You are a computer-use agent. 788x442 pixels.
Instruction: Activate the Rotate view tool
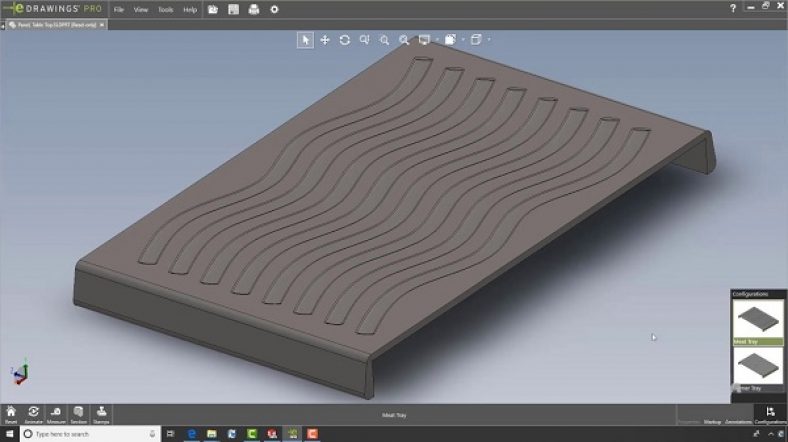345,40
